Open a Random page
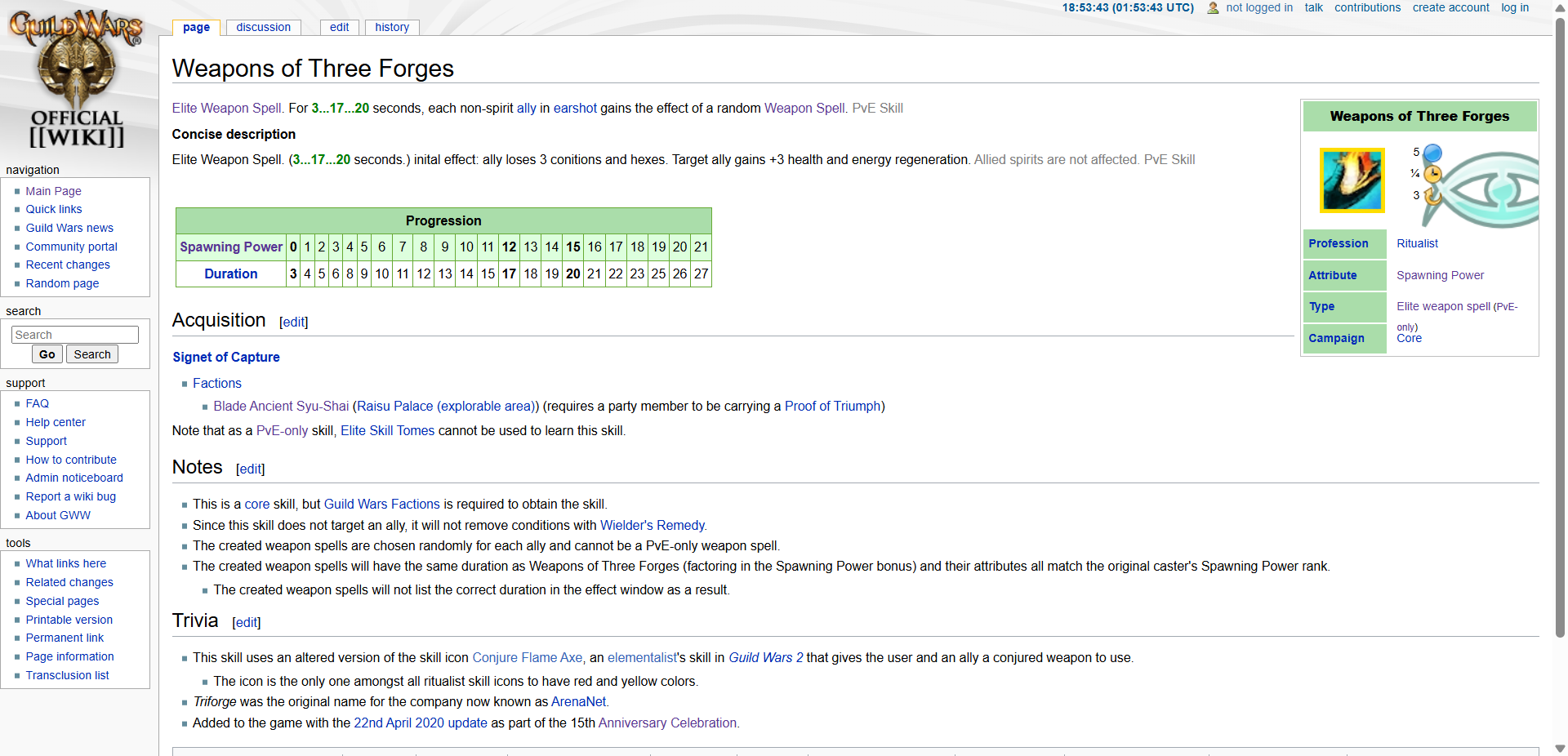 [62, 283]
